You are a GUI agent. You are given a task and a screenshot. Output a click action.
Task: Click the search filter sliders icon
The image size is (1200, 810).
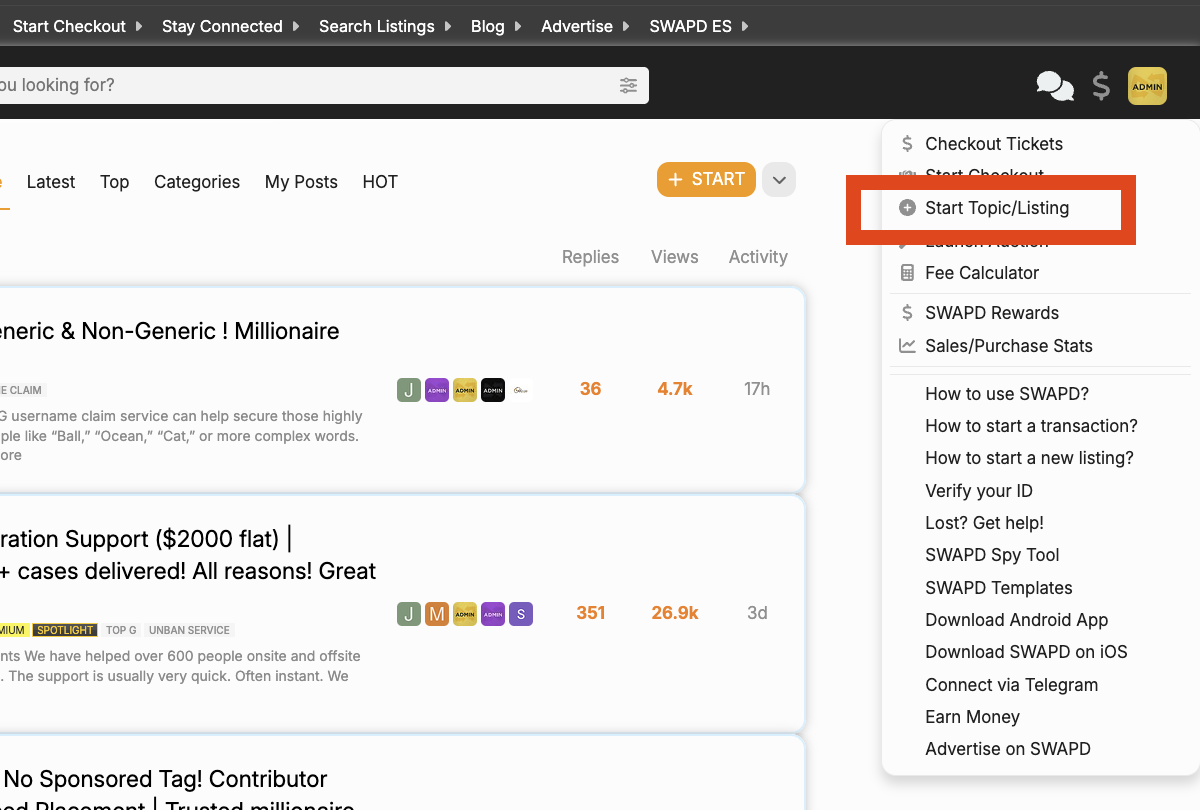click(x=628, y=85)
